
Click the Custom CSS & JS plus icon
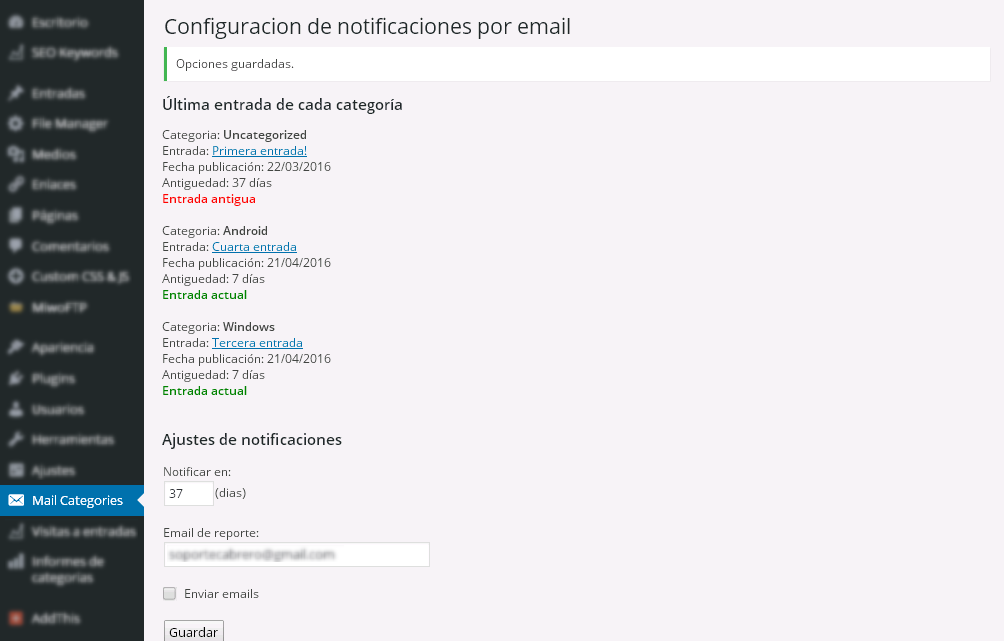(x=16, y=277)
